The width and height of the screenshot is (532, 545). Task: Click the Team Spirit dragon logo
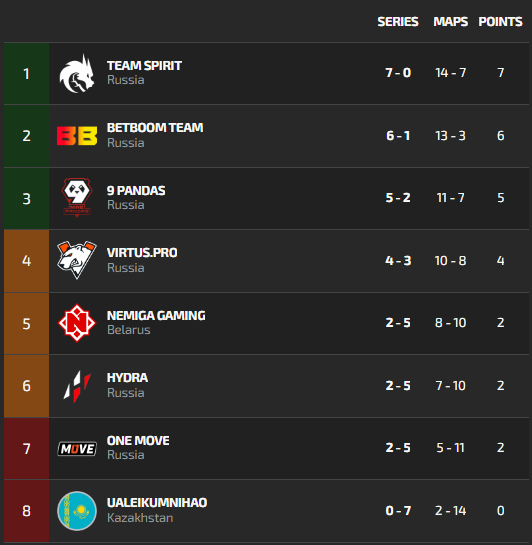click(77, 73)
